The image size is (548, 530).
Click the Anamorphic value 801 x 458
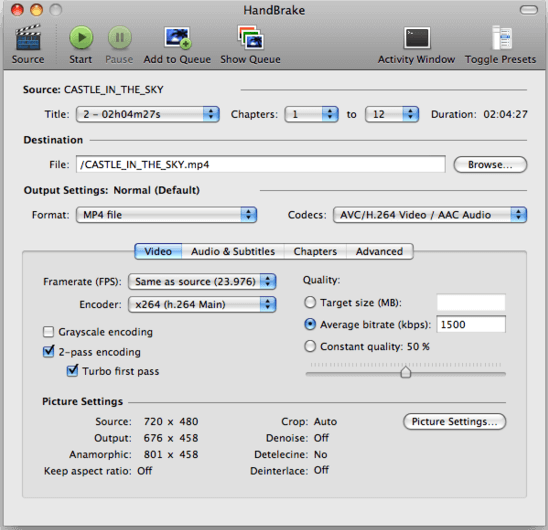[171, 454]
